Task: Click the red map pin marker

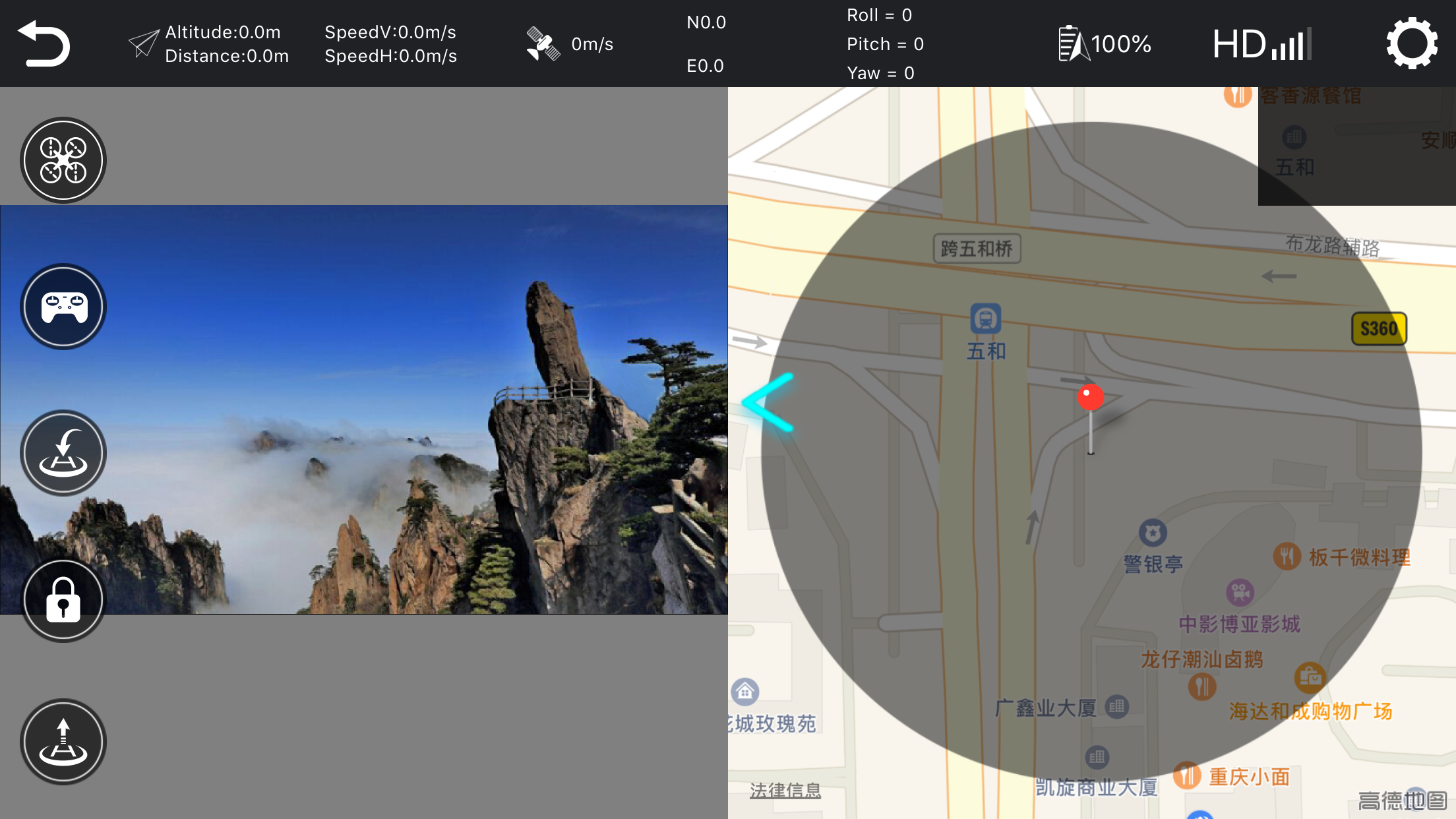Action: (1090, 398)
